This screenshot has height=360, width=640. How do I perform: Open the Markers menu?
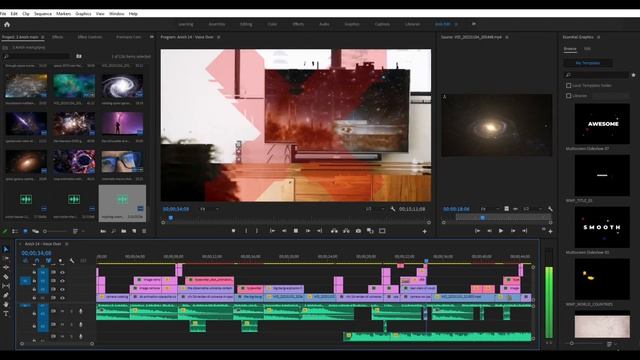click(x=63, y=13)
